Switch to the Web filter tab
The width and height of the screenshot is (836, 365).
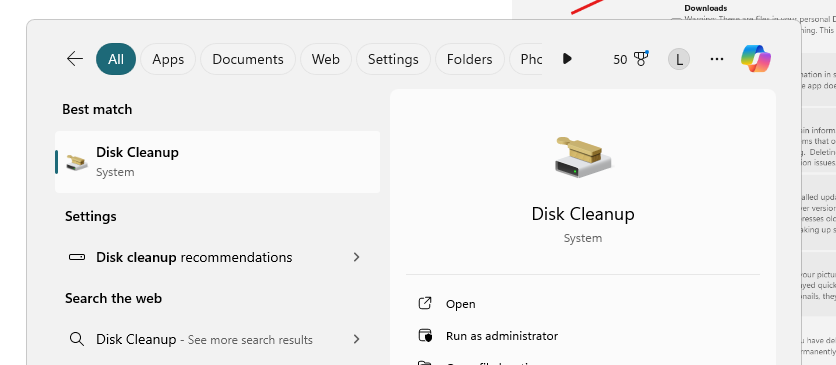coord(326,59)
